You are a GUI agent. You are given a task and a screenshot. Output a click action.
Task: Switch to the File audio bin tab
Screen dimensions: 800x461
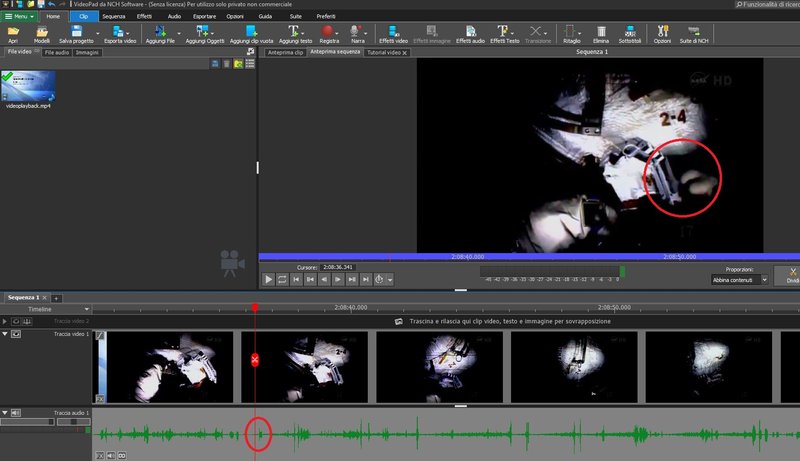click(57, 53)
